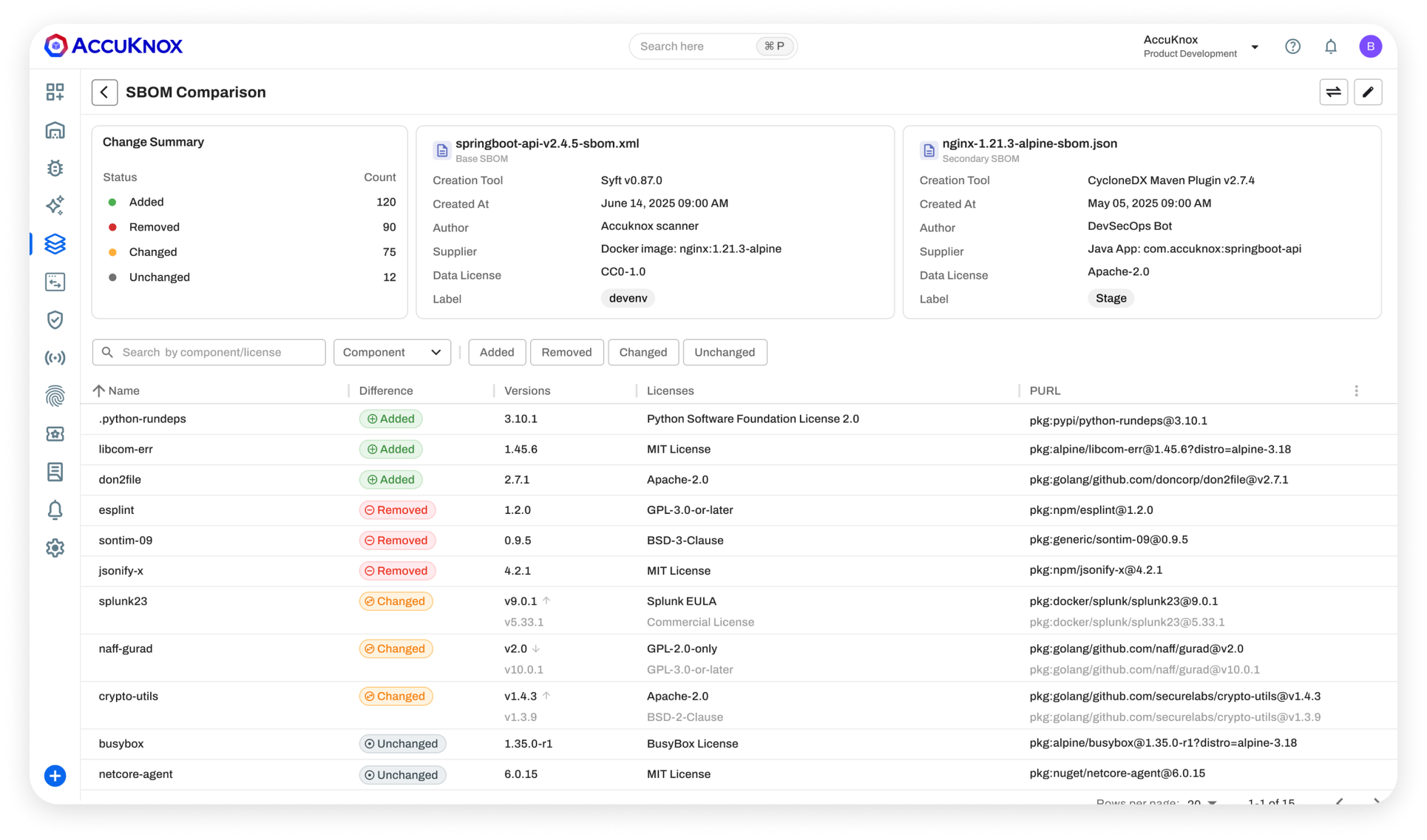Open the table column options three-dot menu
Viewport: 1427px width, 840px height.
(1357, 390)
